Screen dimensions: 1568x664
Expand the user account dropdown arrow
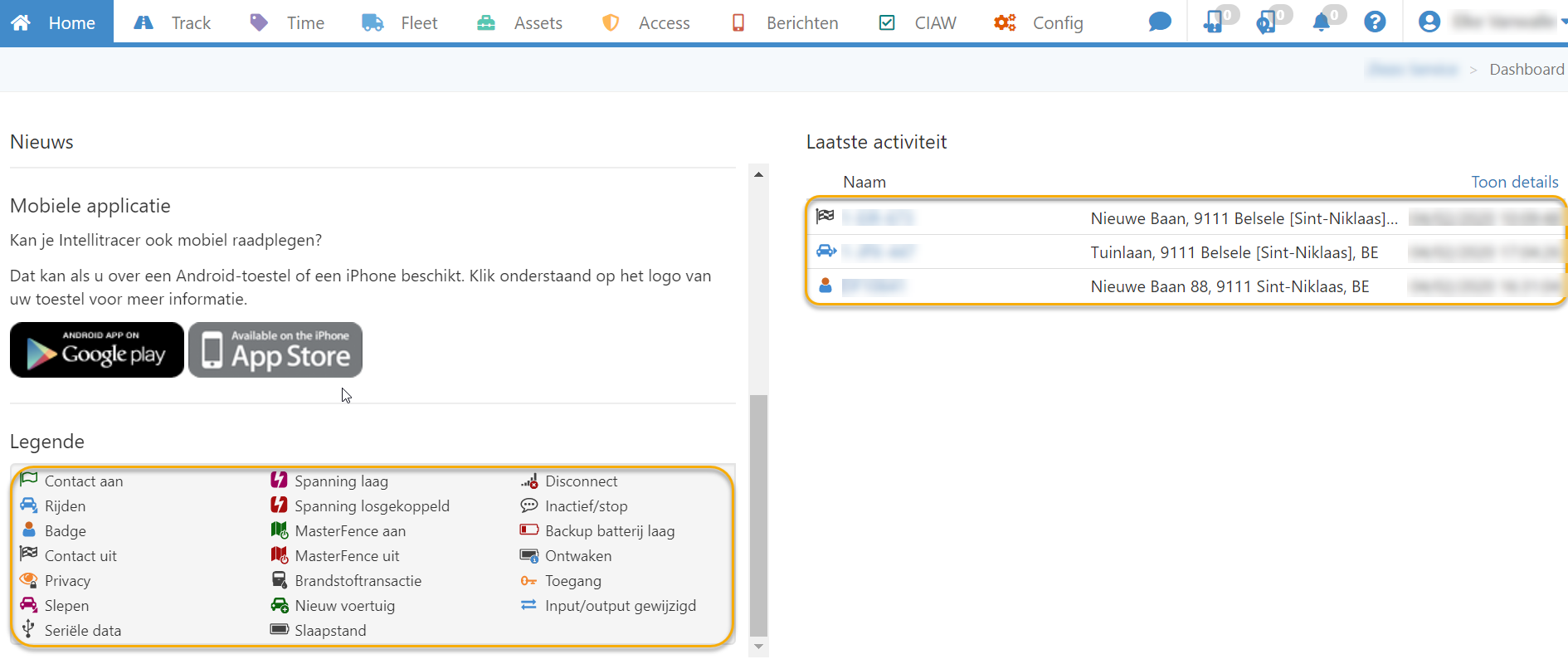1563,22
